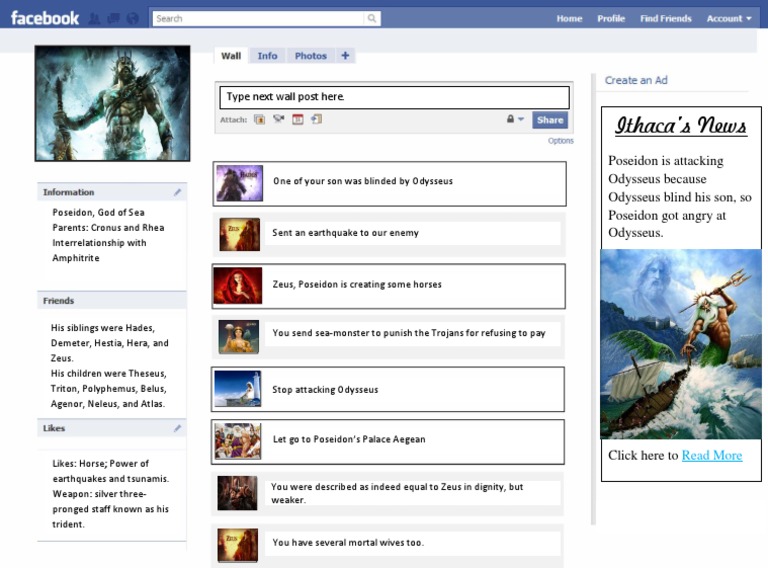The image size is (768, 568).
Task: Open Find Friends in top navigation
Action: coord(666,19)
